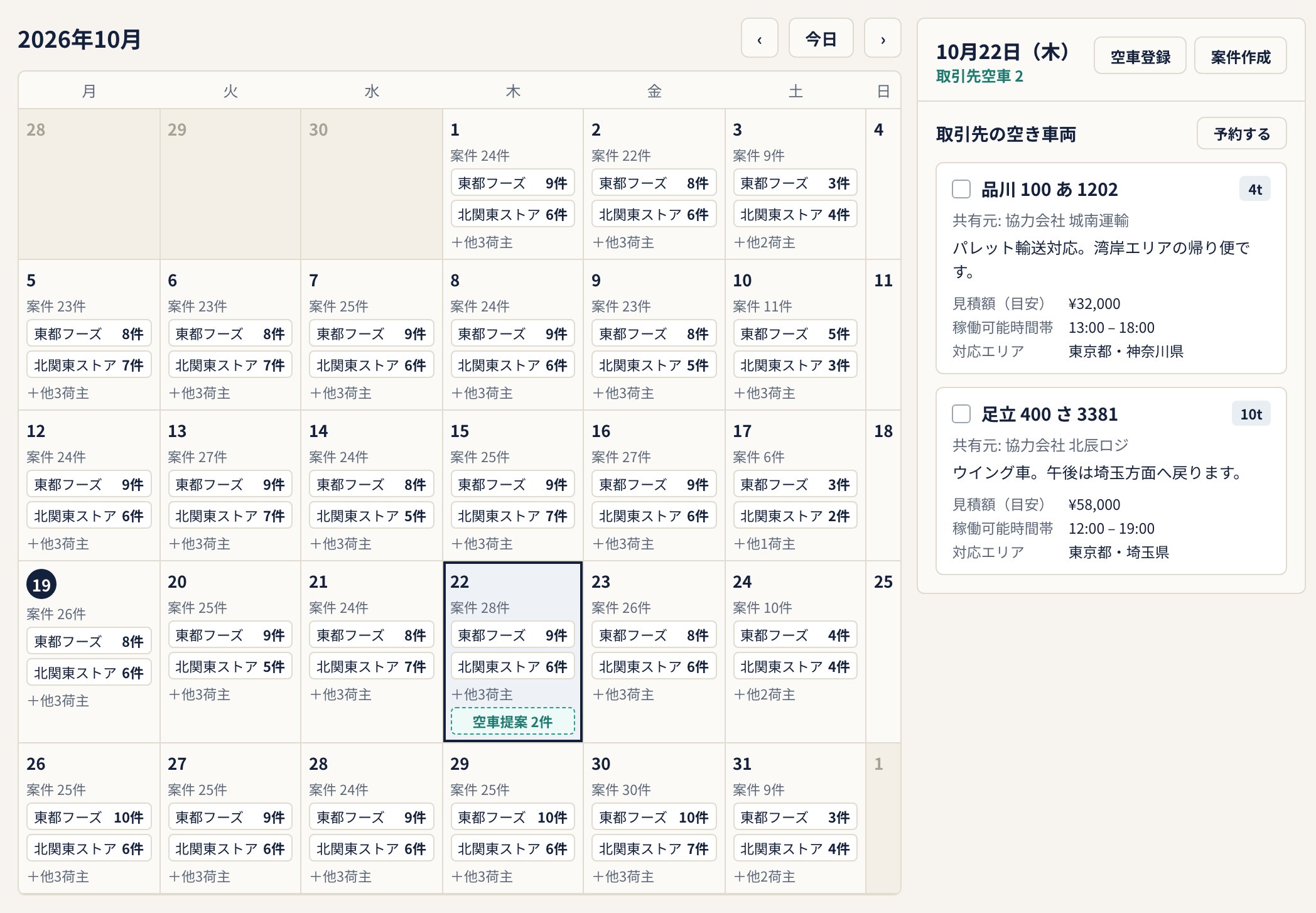Go to next month with right chevron

click(882, 39)
